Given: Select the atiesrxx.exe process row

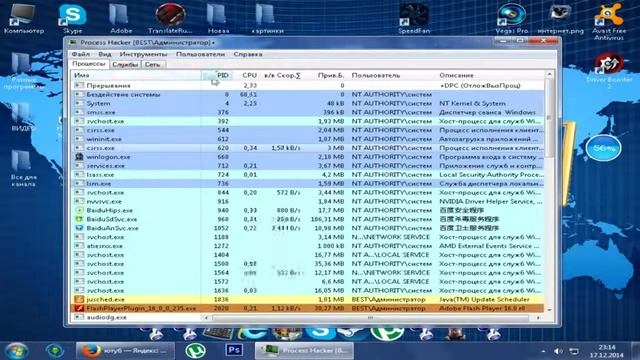Looking at the screenshot, I should click(308, 246).
